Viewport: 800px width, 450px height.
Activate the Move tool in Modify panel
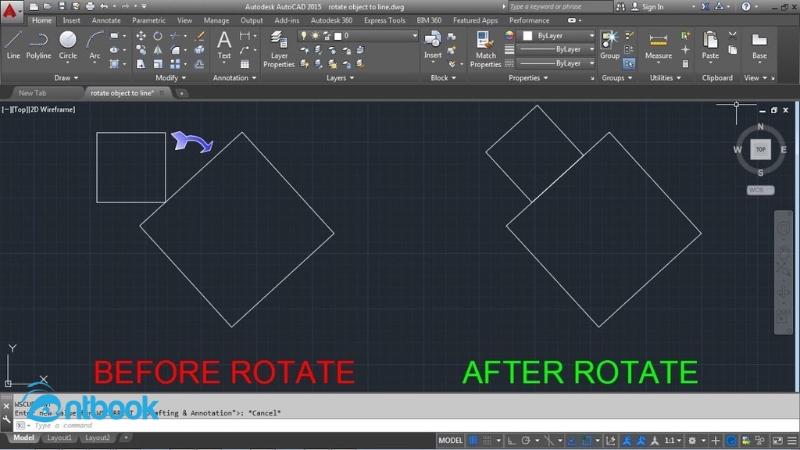(x=141, y=36)
